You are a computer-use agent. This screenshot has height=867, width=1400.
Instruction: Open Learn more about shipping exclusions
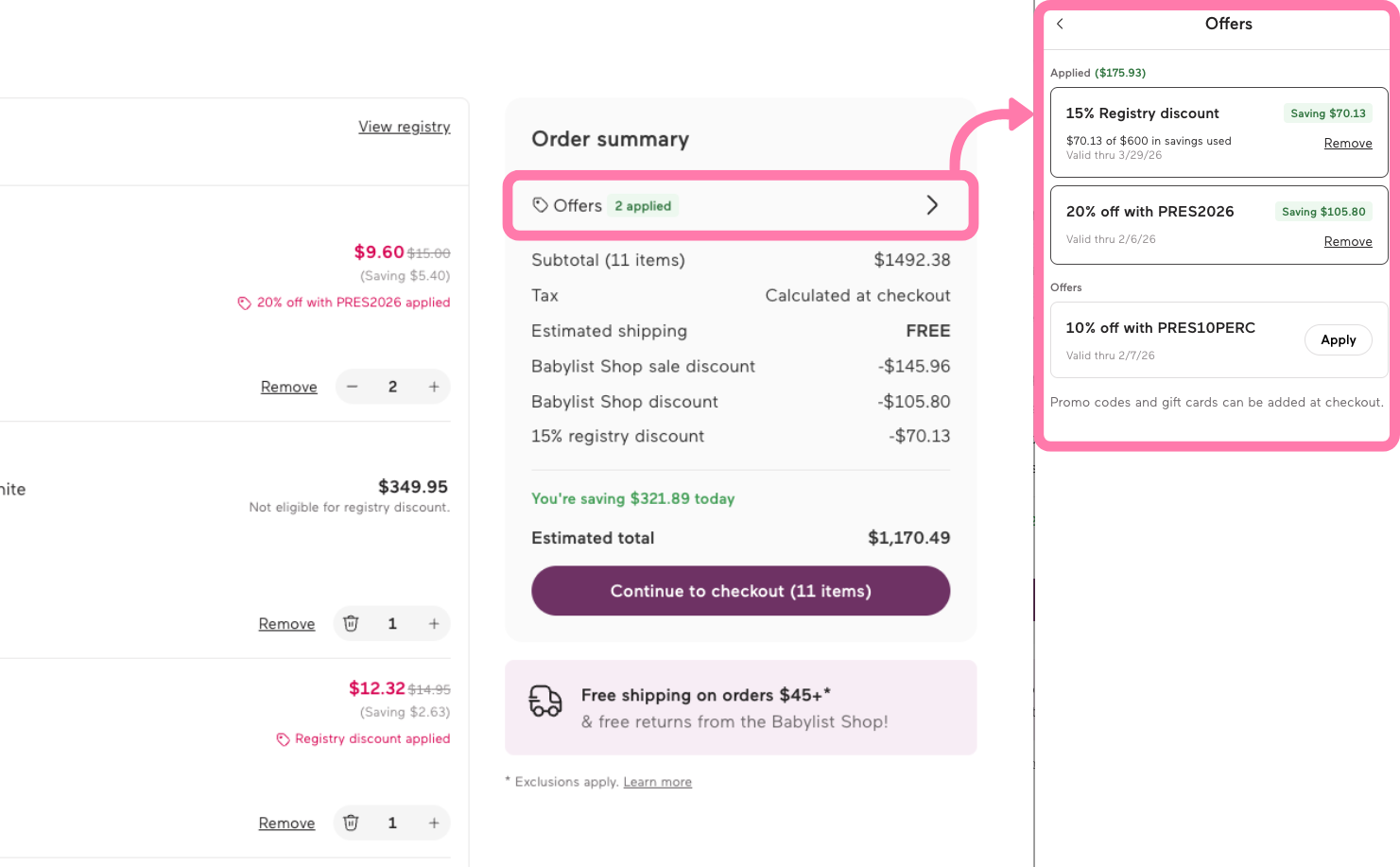pos(658,782)
